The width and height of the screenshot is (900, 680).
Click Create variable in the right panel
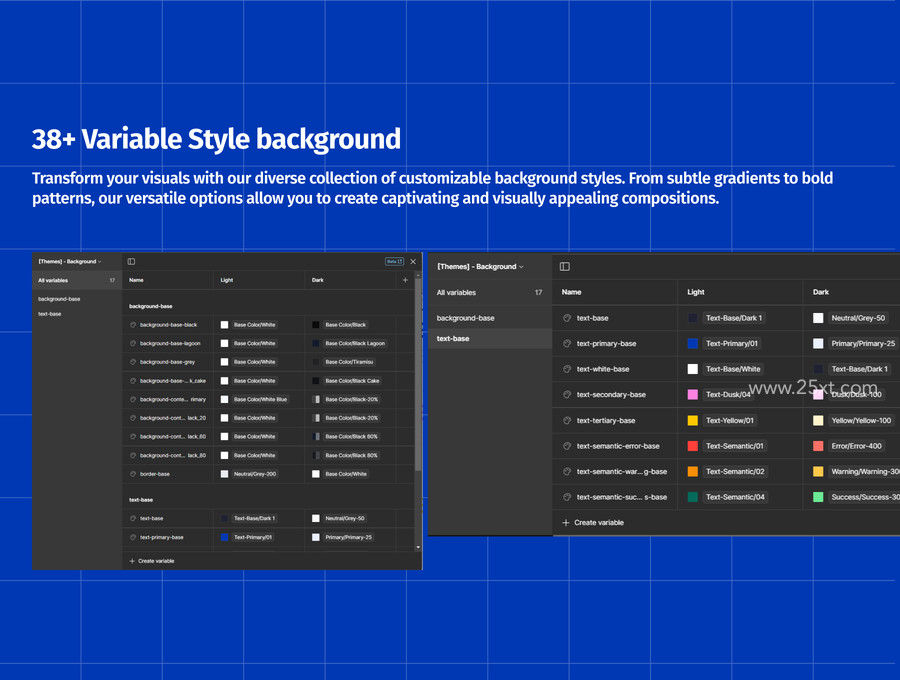(x=593, y=523)
